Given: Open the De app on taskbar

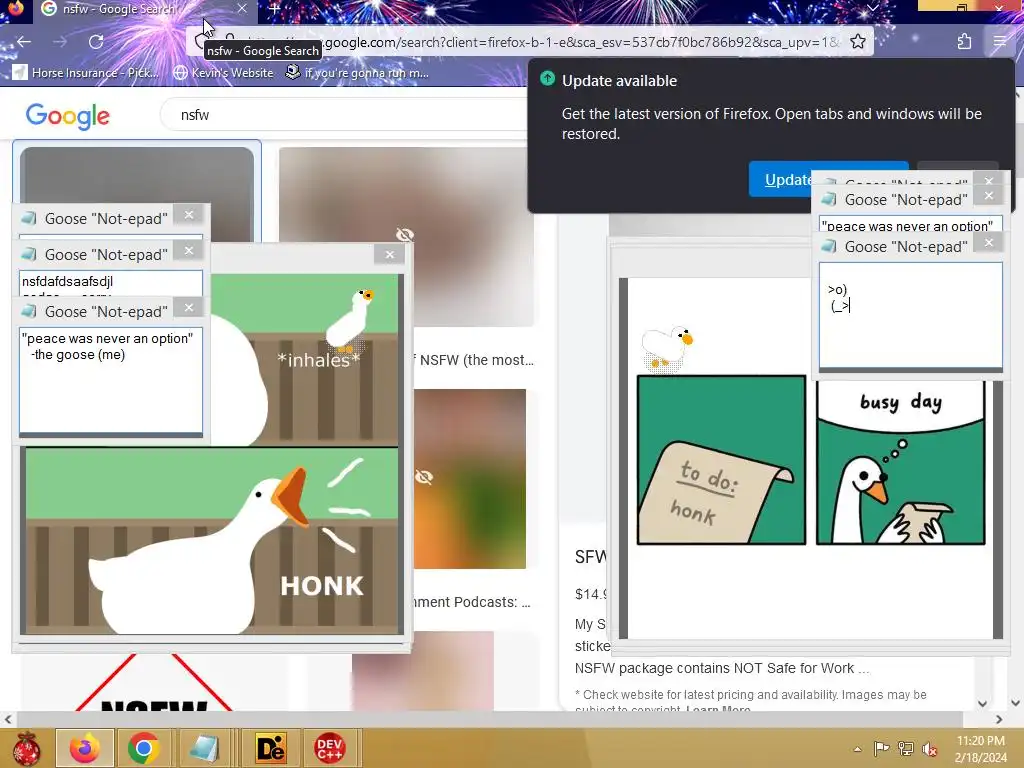Looking at the screenshot, I should pyautogui.click(x=270, y=748).
